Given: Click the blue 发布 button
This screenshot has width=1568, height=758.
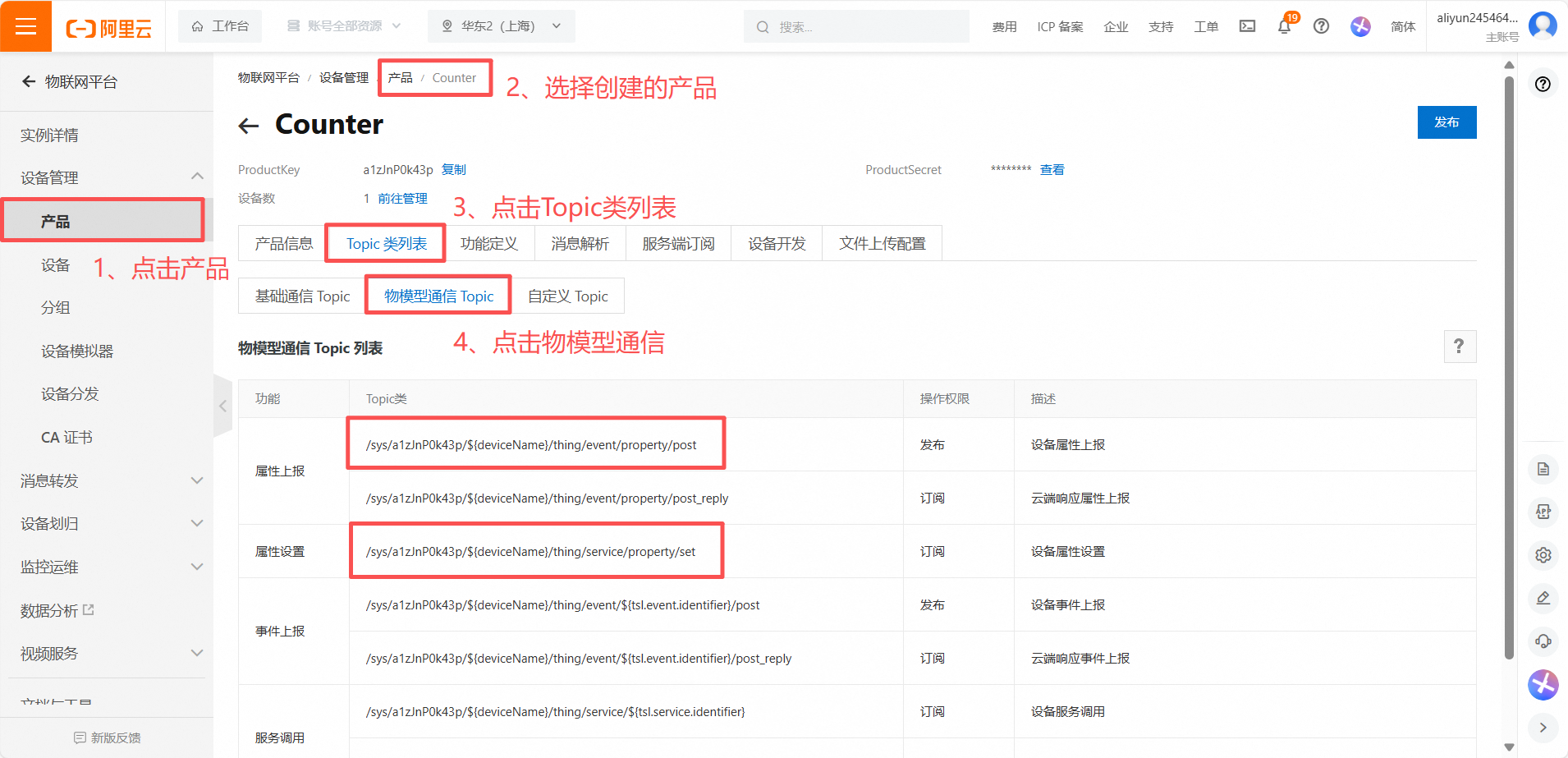Looking at the screenshot, I should (1446, 122).
